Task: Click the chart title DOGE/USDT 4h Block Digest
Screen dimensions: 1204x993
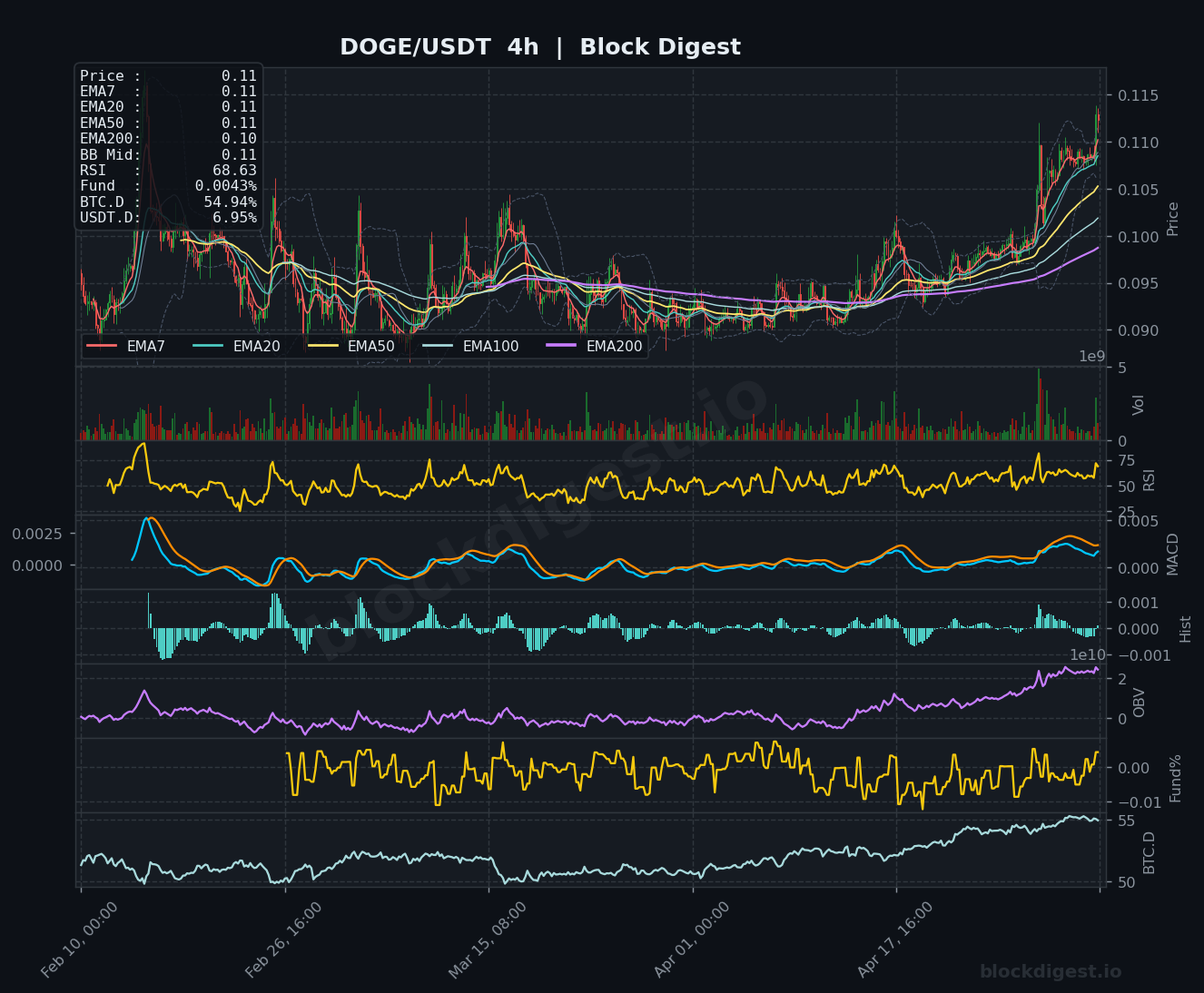Action: click(x=540, y=47)
